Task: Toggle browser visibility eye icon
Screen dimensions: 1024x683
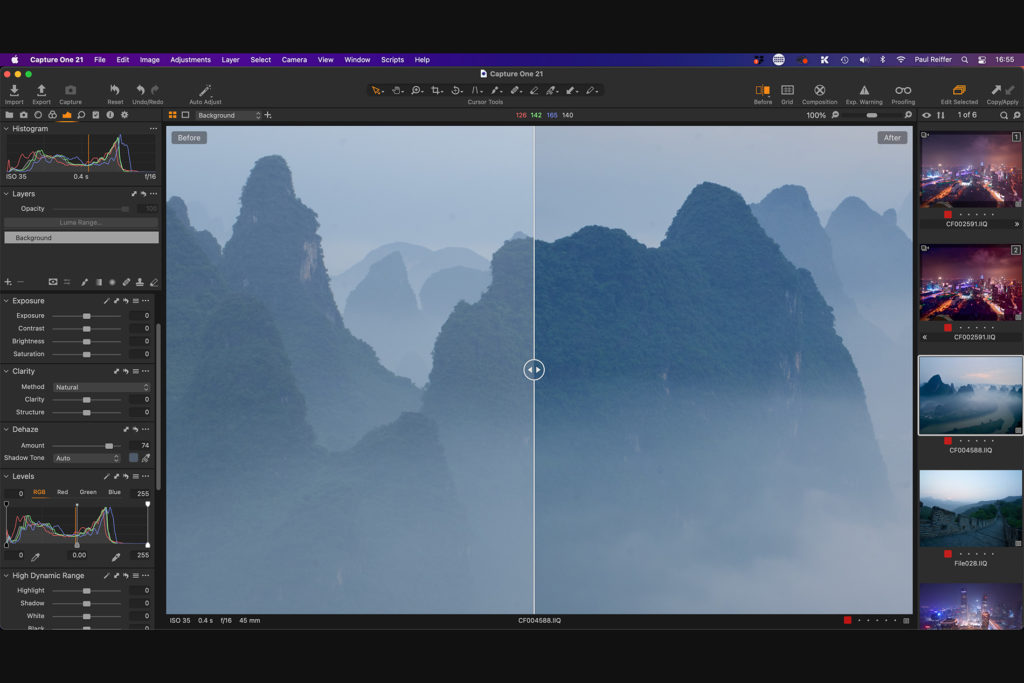Action: click(x=926, y=115)
